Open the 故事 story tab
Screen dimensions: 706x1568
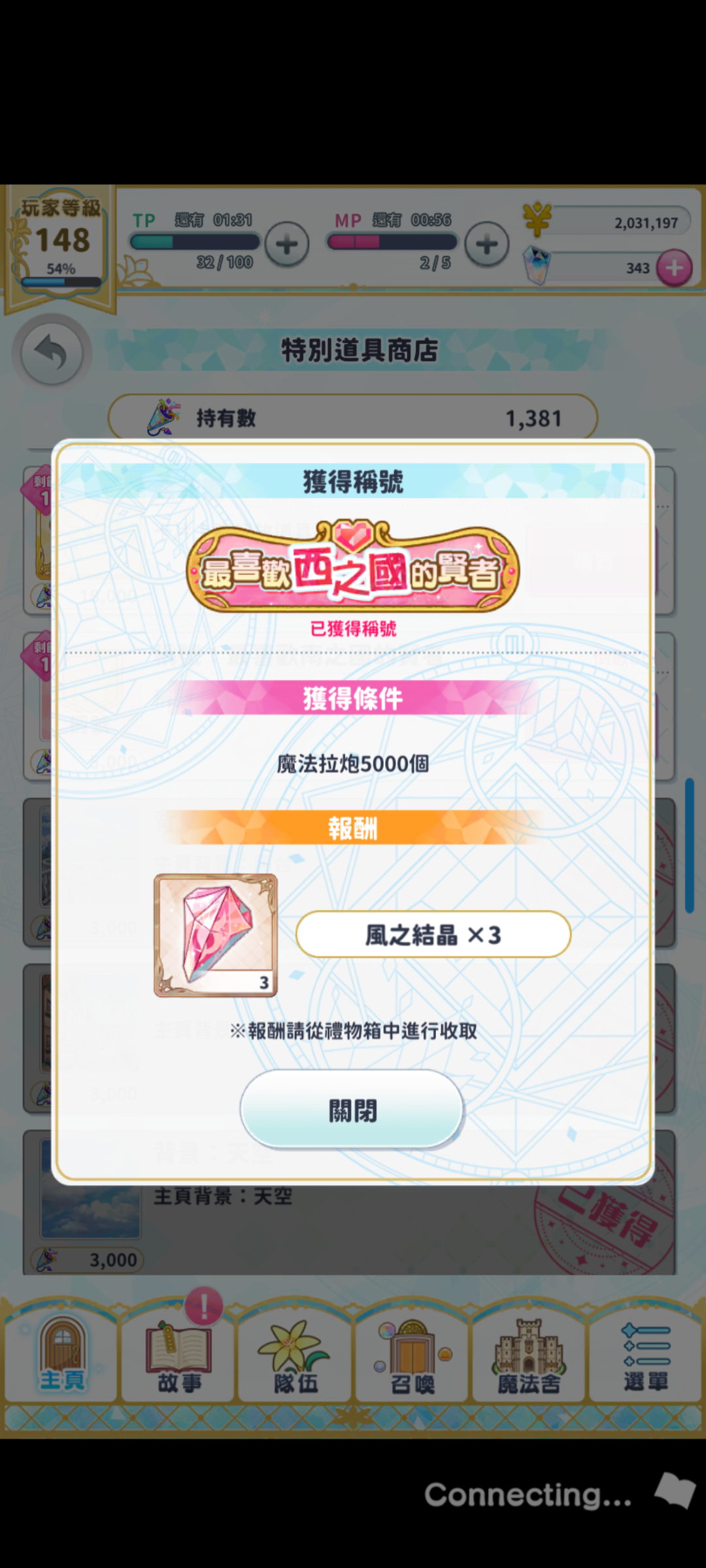pyautogui.click(x=178, y=1352)
